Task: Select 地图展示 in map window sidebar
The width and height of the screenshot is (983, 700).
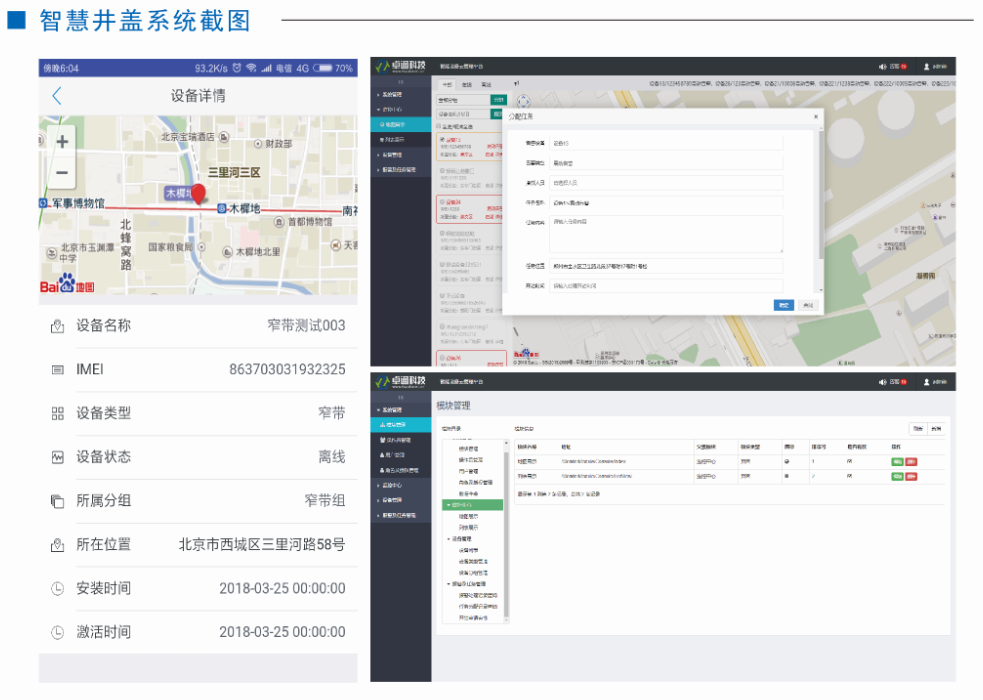Action: tap(401, 125)
